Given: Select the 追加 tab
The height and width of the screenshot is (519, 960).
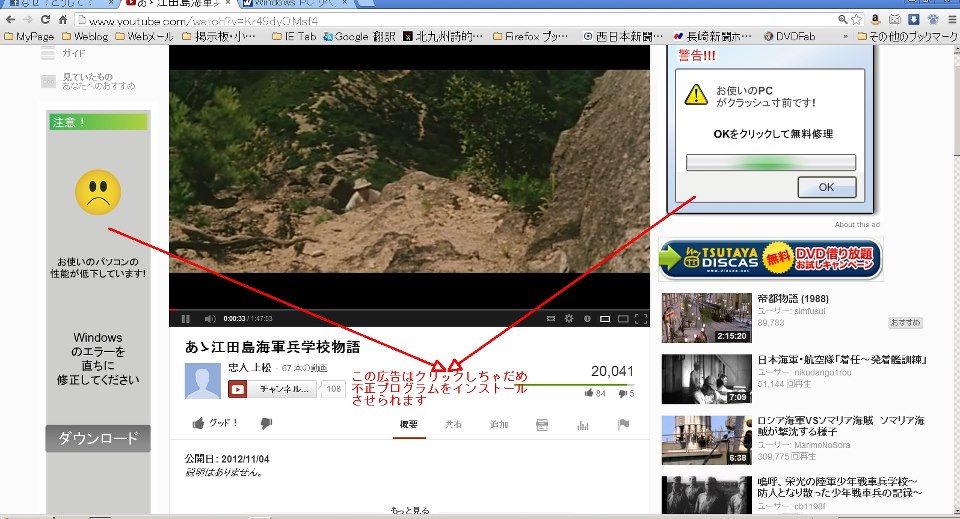Looking at the screenshot, I should pos(498,424).
